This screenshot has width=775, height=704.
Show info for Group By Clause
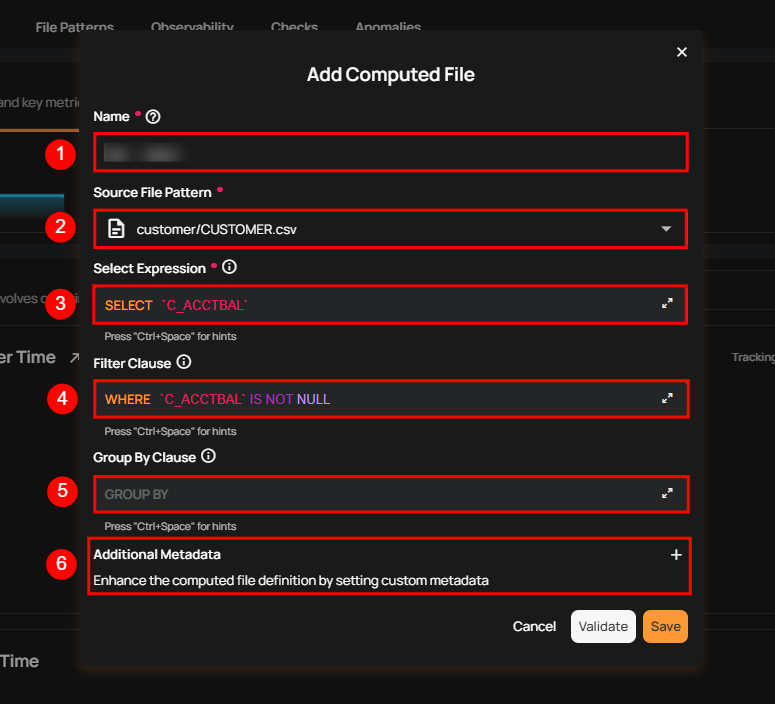tap(209, 456)
